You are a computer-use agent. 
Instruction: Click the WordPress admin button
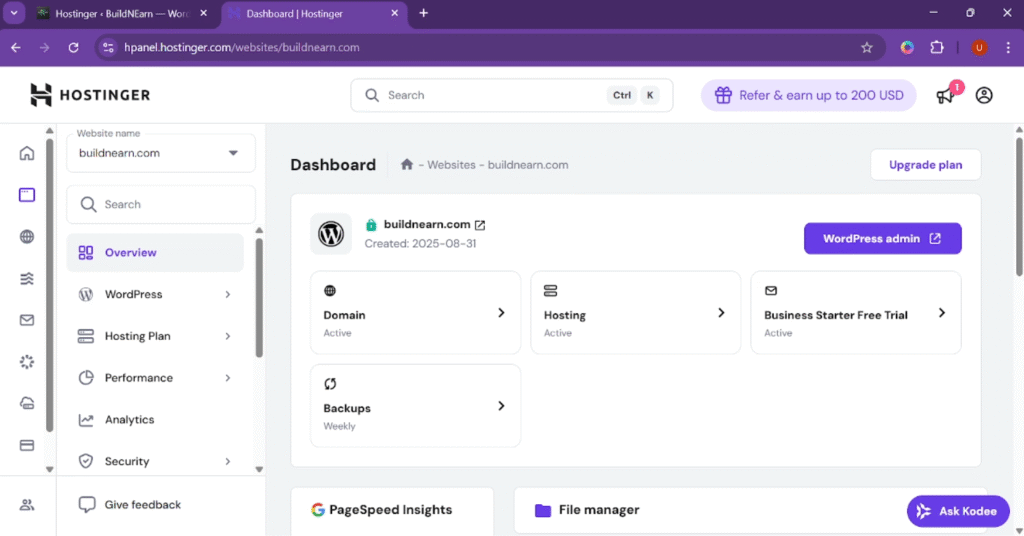coord(882,239)
